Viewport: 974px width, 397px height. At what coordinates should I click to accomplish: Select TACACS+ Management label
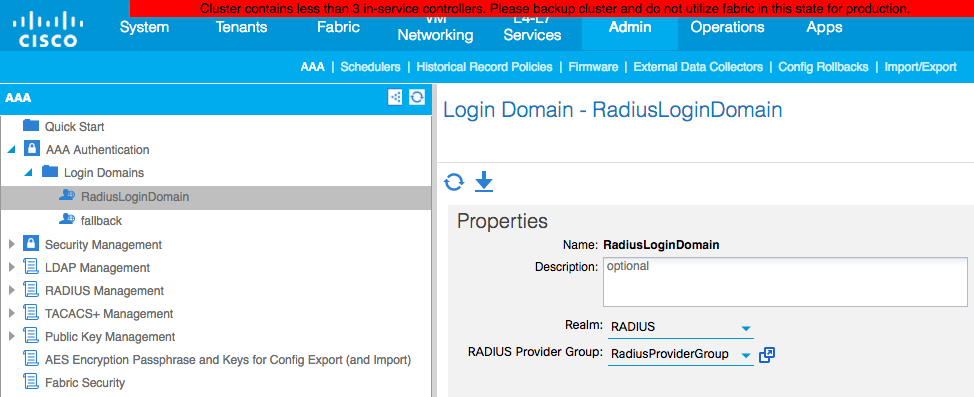click(x=109, y=314)
